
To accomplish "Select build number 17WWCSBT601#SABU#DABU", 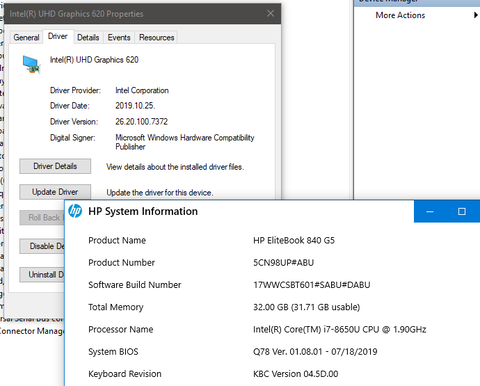I will point(312,285).
